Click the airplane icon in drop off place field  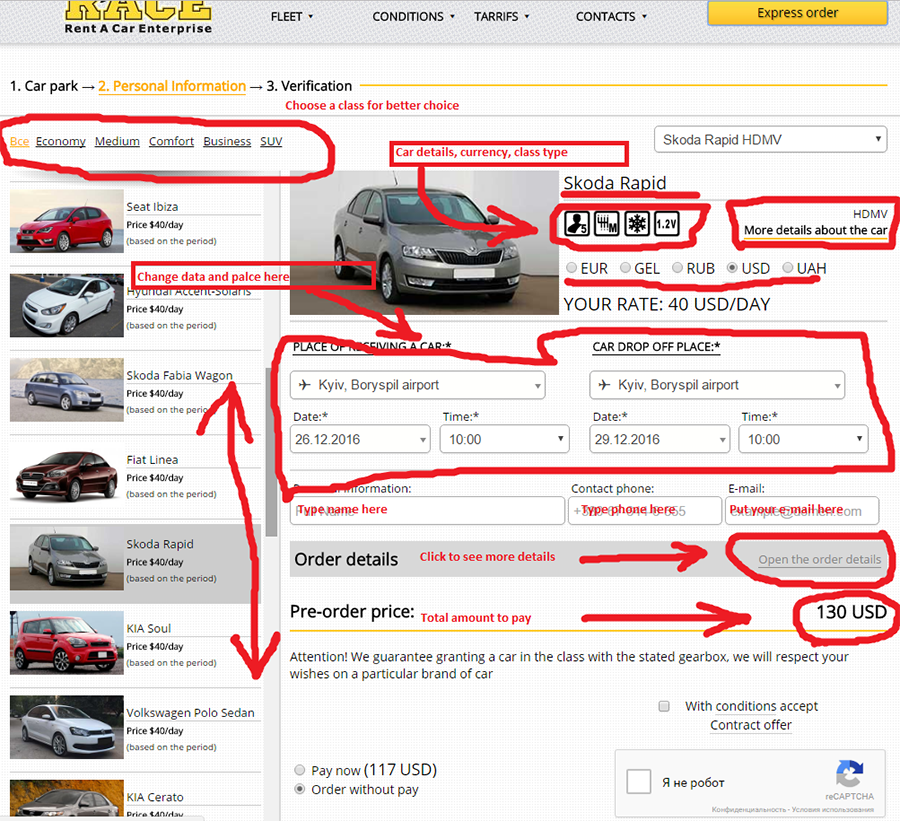(x=606, y=385)
